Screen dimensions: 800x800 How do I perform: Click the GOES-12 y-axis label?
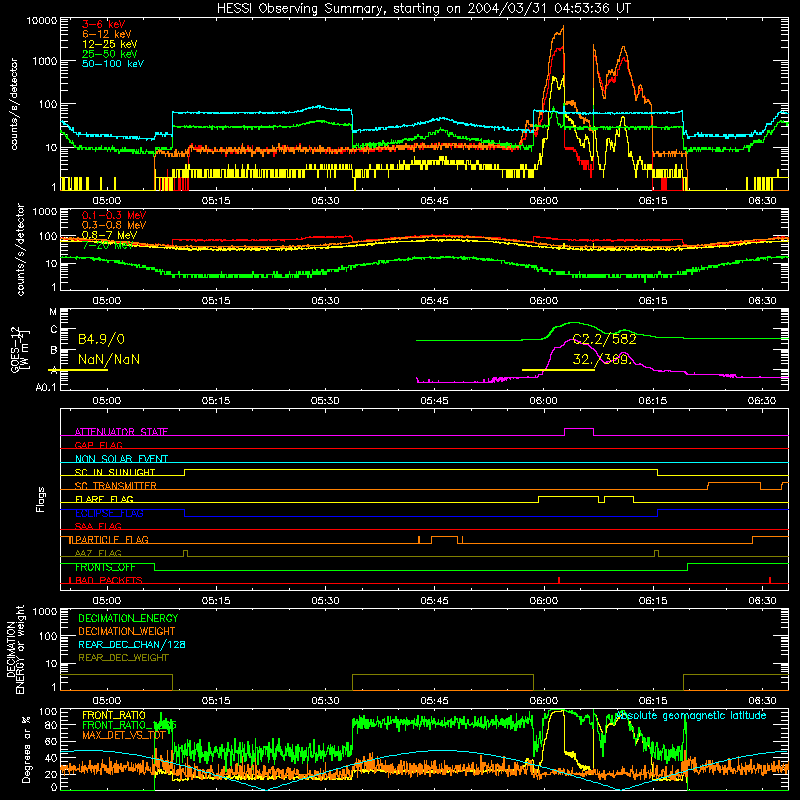(19, 350)
